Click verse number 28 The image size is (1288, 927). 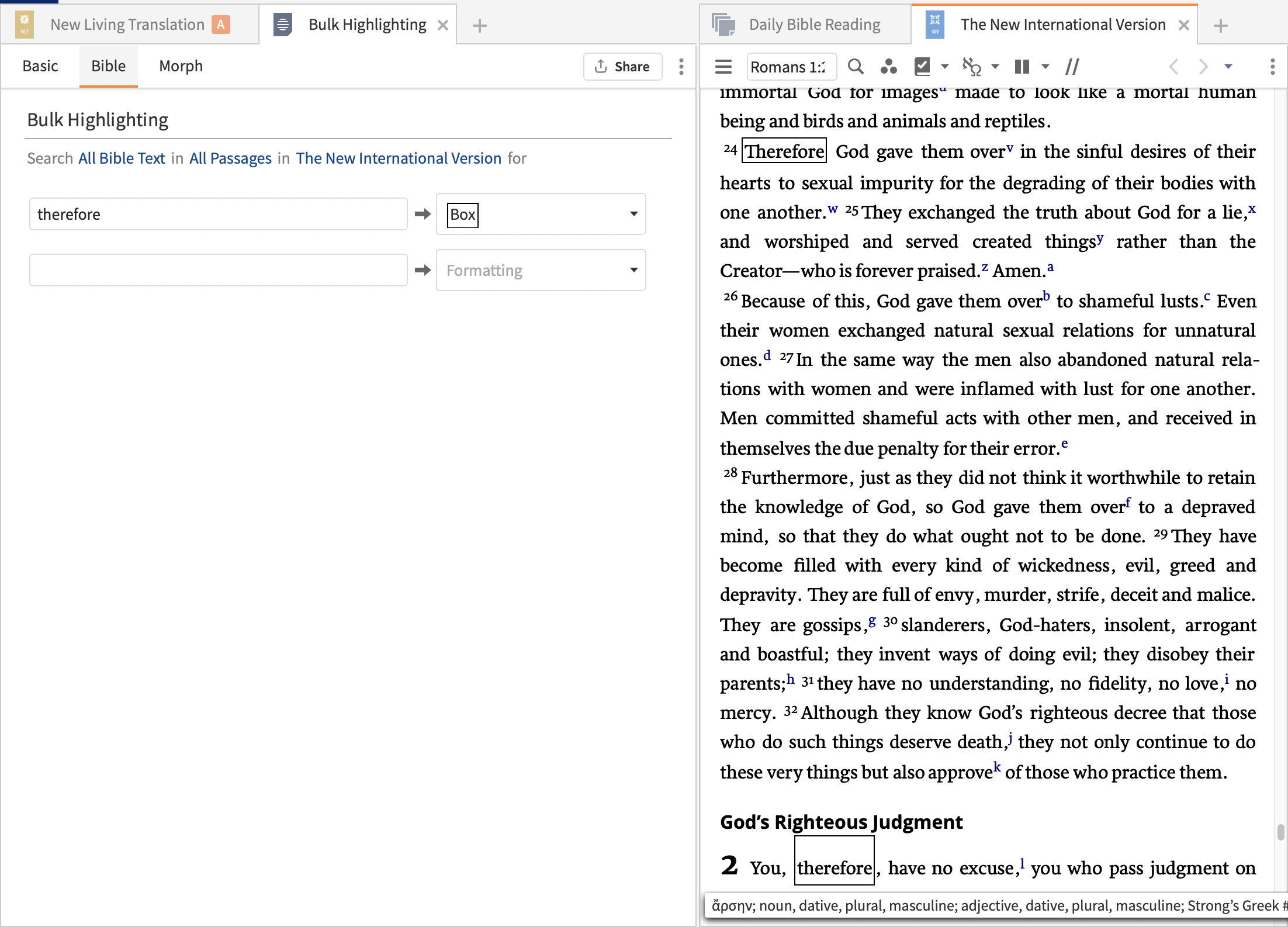click(730, 472)
